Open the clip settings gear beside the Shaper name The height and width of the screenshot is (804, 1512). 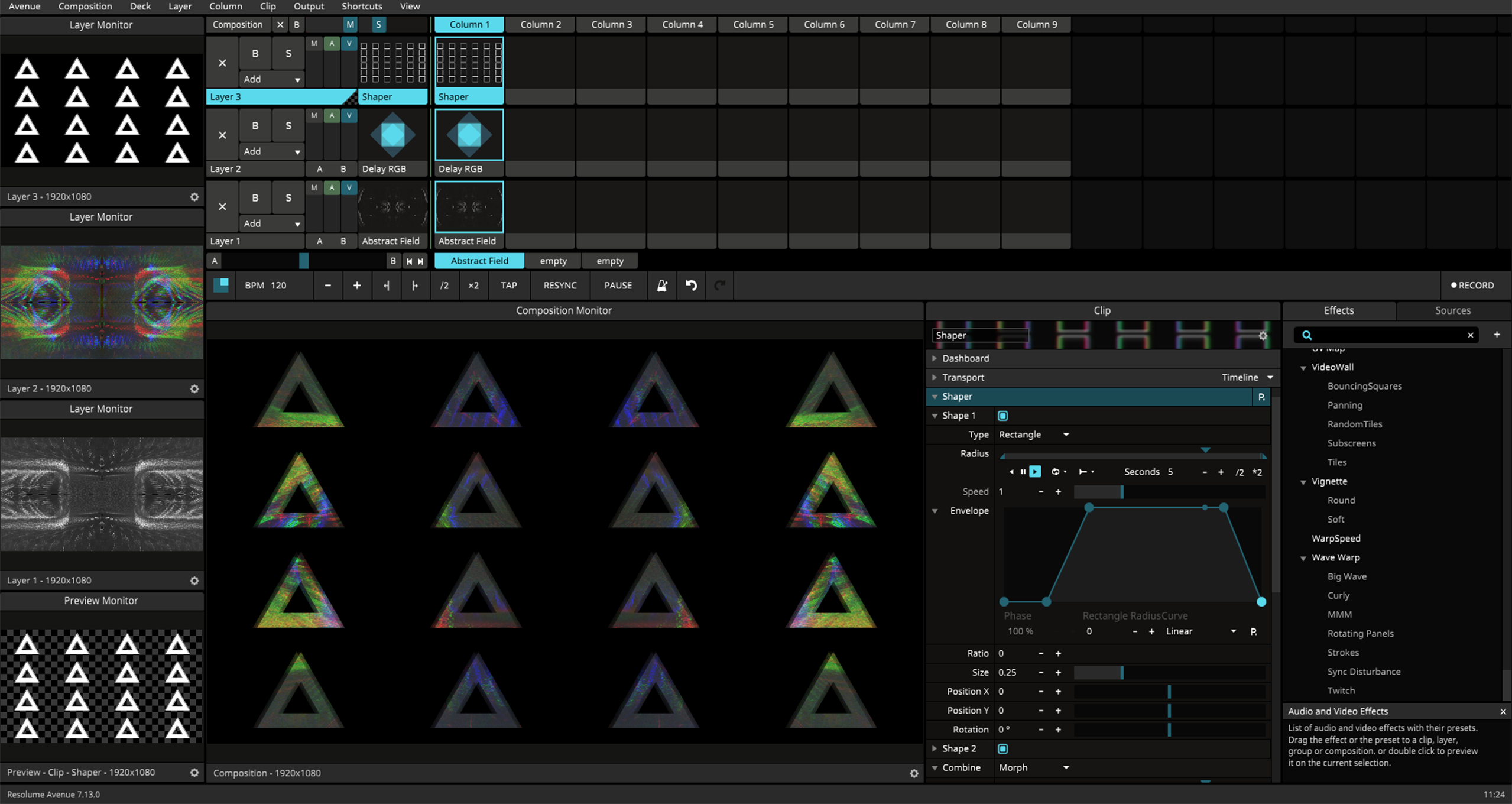(1263, 336)
